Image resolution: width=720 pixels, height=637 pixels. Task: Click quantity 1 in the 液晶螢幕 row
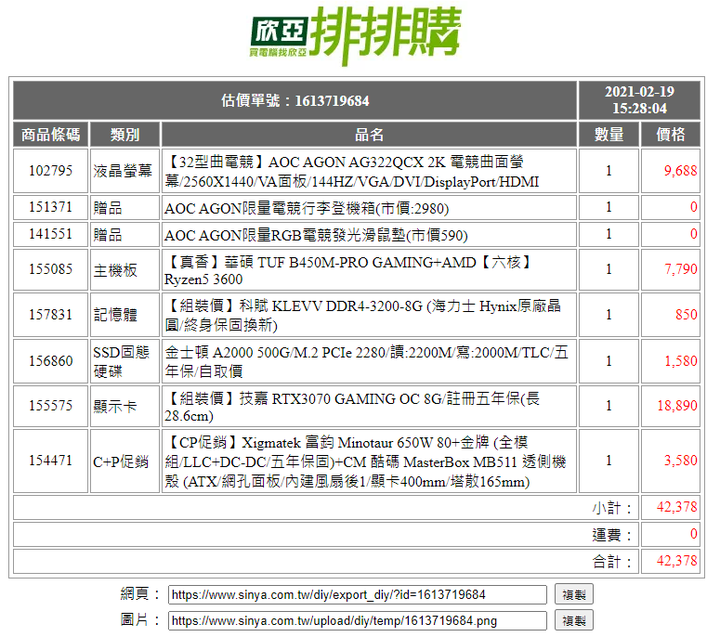pyautogui.click(x=609, y=171)
